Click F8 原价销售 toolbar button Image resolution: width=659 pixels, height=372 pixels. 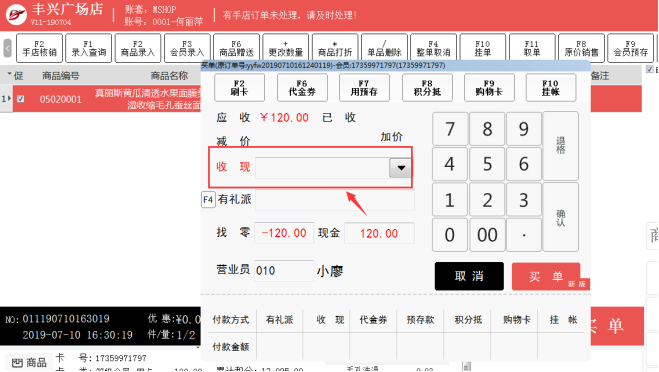tap(581, 48)
